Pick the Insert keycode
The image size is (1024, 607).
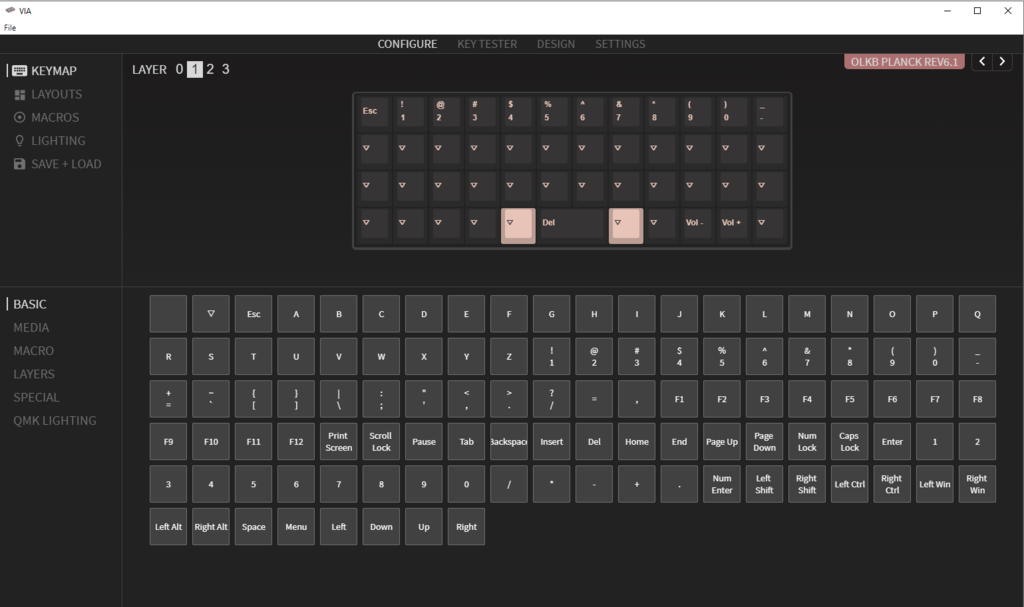551,442
